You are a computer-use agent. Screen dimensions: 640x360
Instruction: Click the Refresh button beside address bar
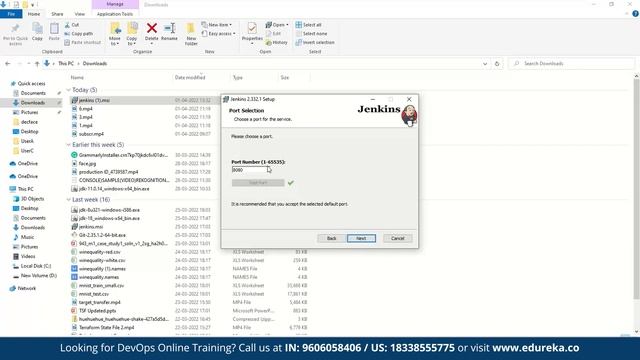[497, 64]
